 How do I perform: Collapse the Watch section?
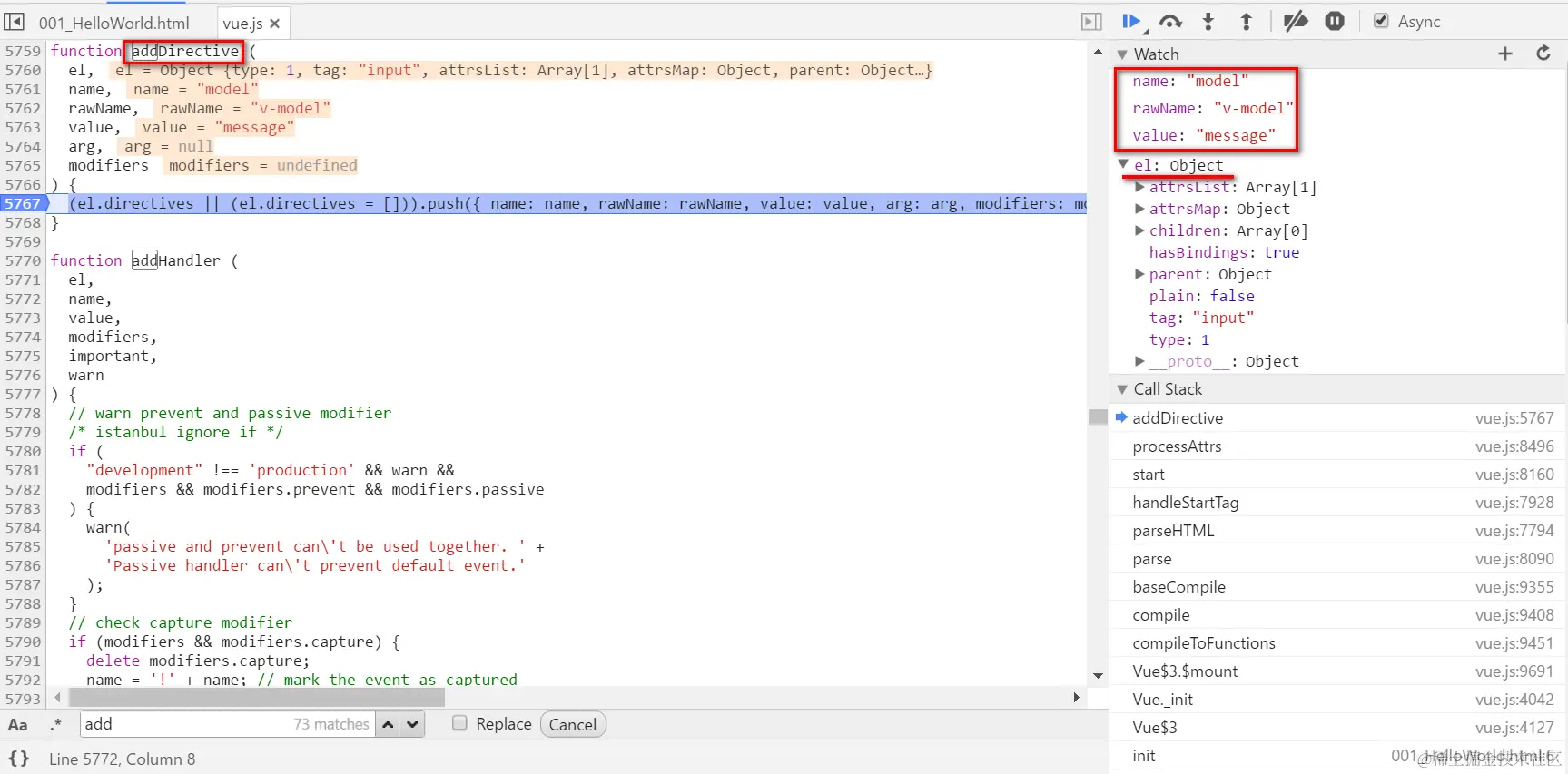point(1123,54)
